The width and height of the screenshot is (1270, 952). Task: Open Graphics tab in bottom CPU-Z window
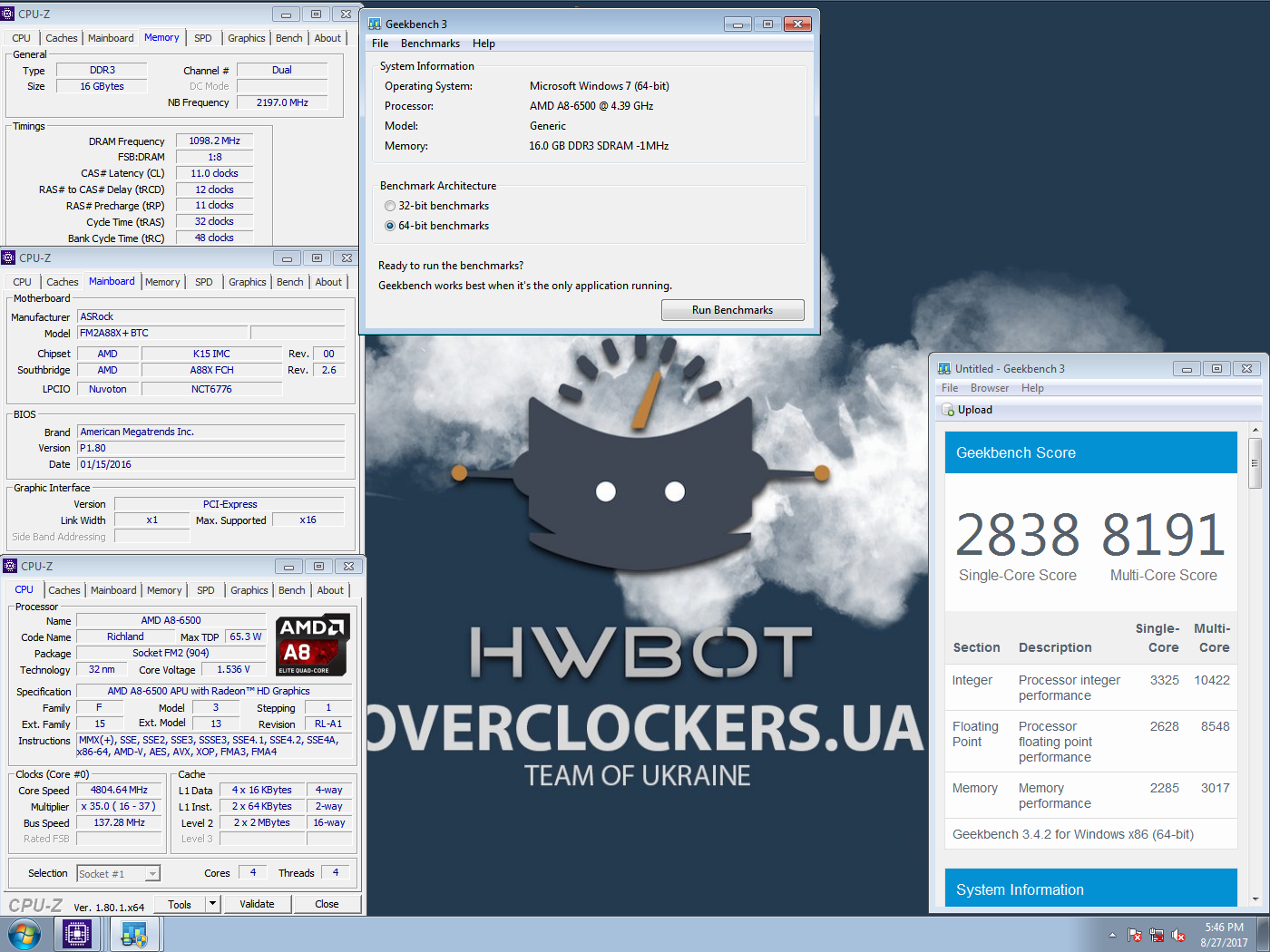tap(249, 590)
